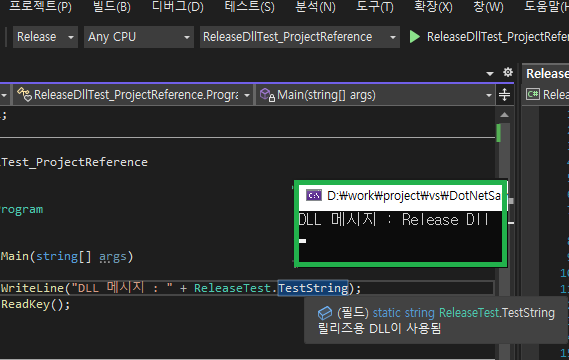Select the Release tab in right panel
569x360 pixels.
(547, 74)
